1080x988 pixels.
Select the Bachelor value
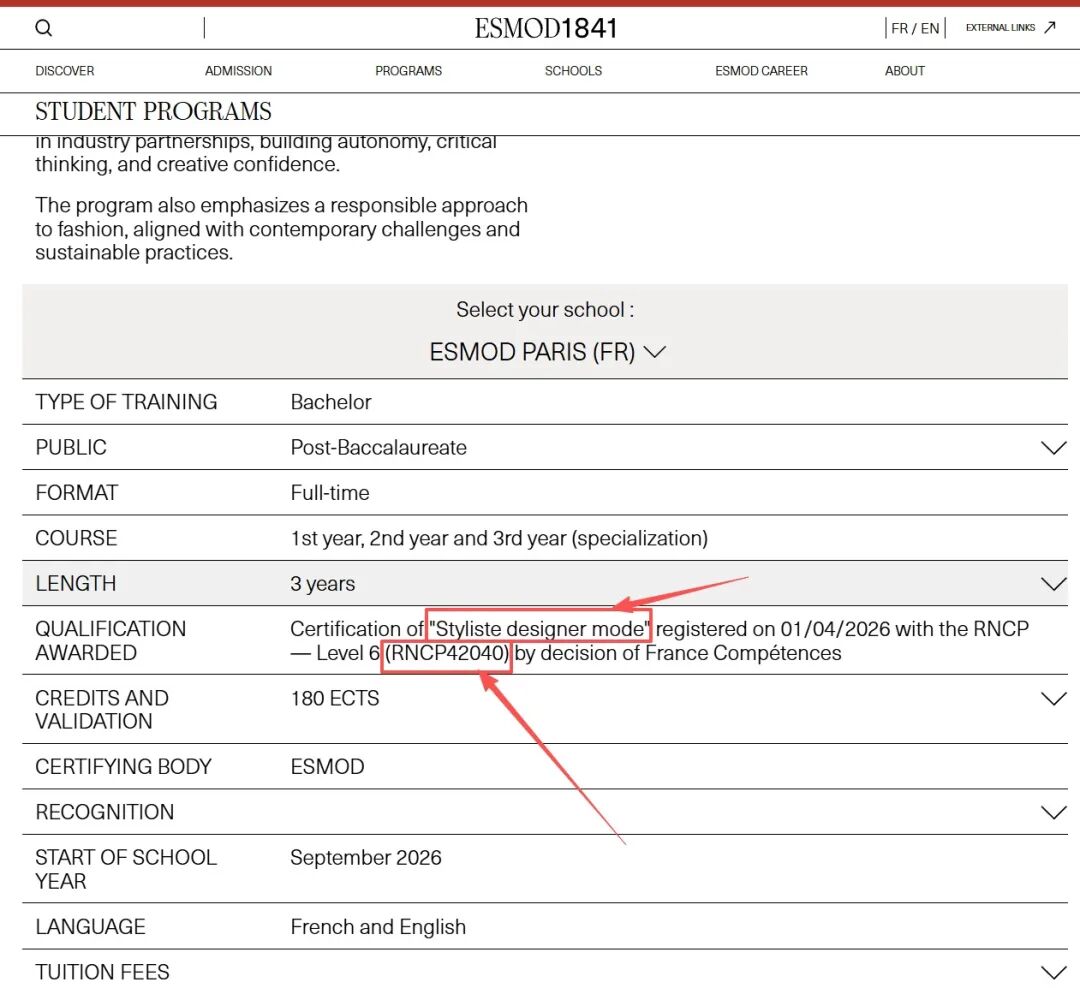point(331,402)
